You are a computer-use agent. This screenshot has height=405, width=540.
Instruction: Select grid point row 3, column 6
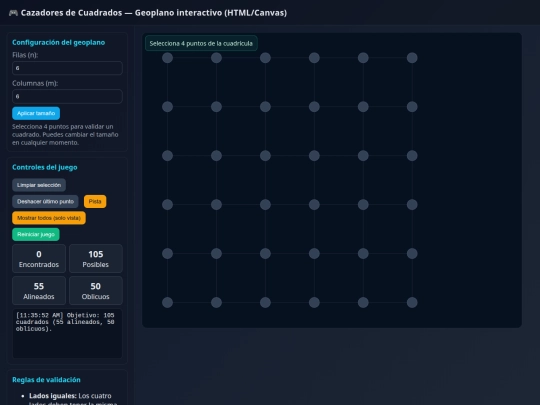[x=412, y=156]
